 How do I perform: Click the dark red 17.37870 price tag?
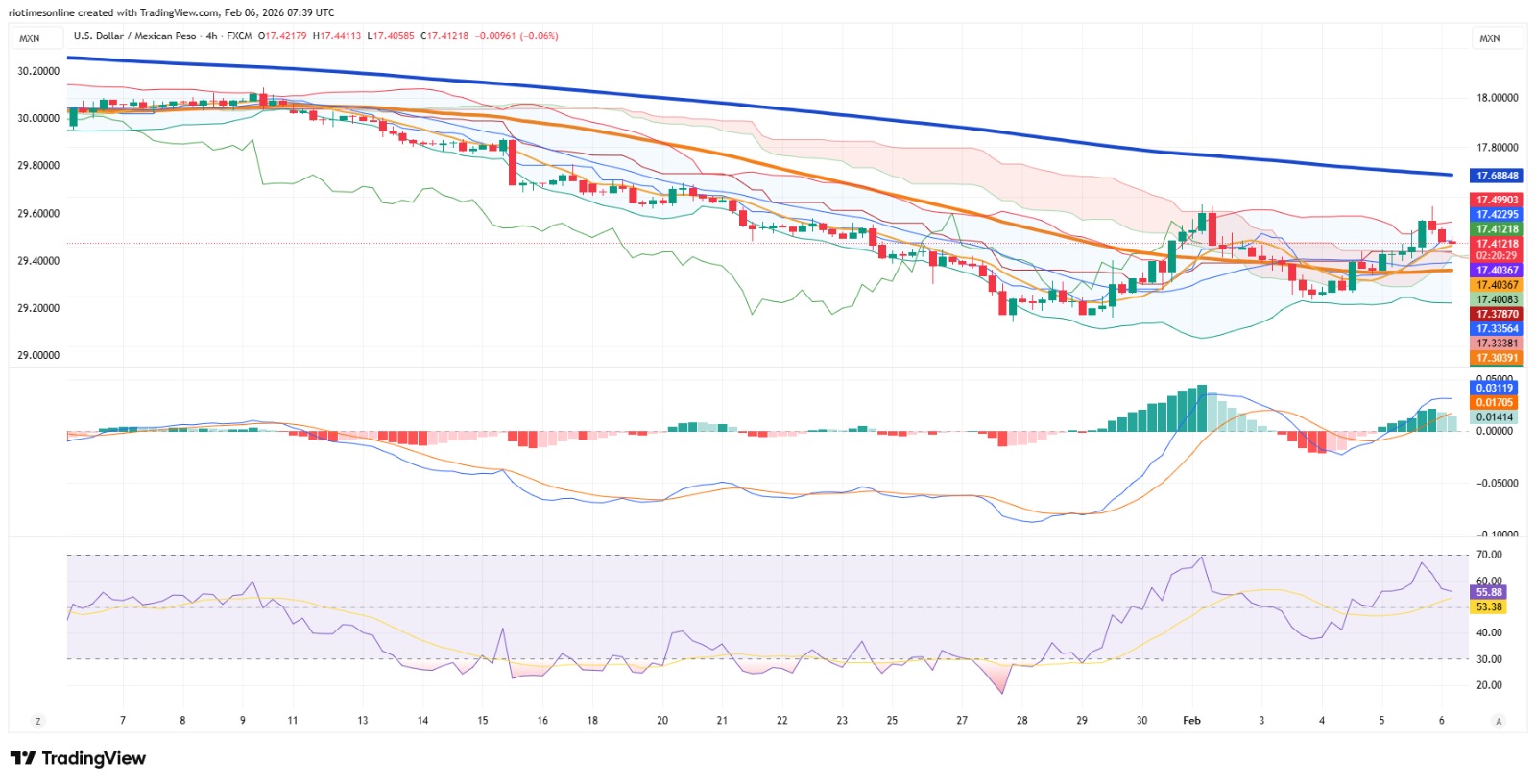click(1497, 314)
